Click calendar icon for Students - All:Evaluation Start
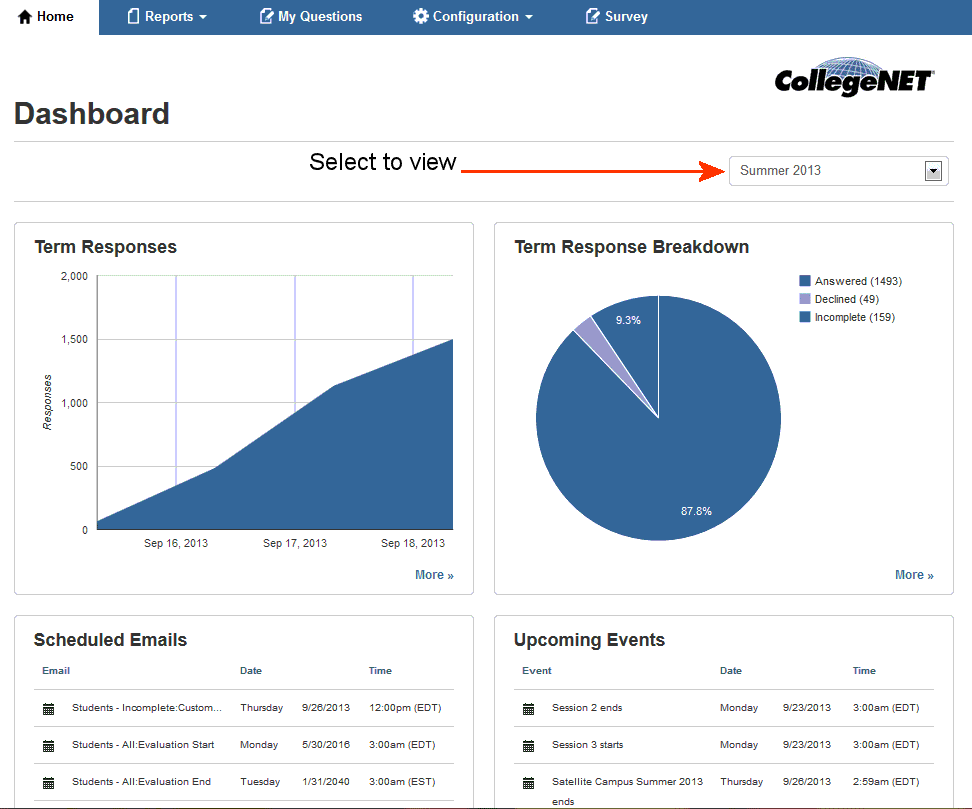This screenshot has width=972, height=809. pos(48,746)
